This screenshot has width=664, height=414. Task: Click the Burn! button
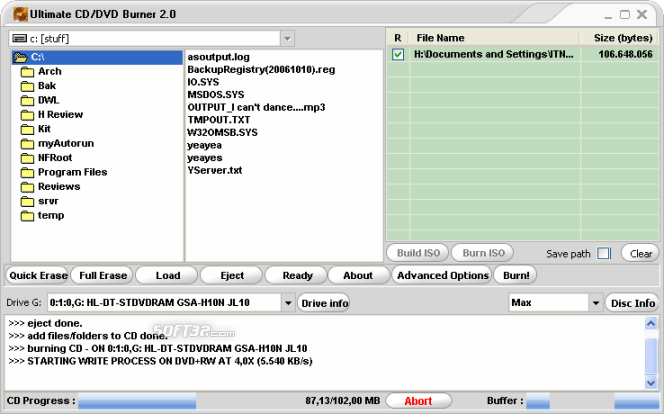[x=515, y=276]
